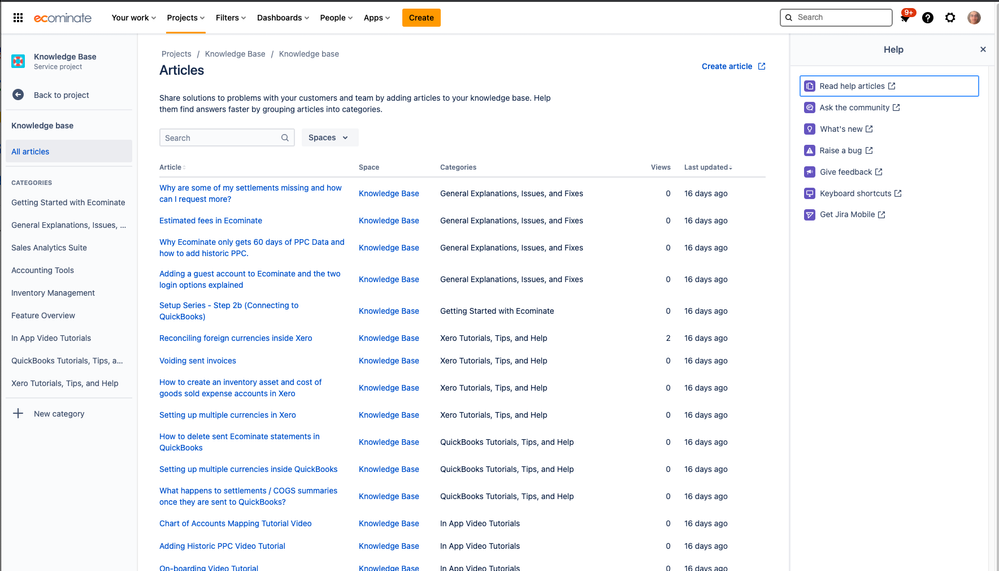Sort by the Article column header

[171, 168]
